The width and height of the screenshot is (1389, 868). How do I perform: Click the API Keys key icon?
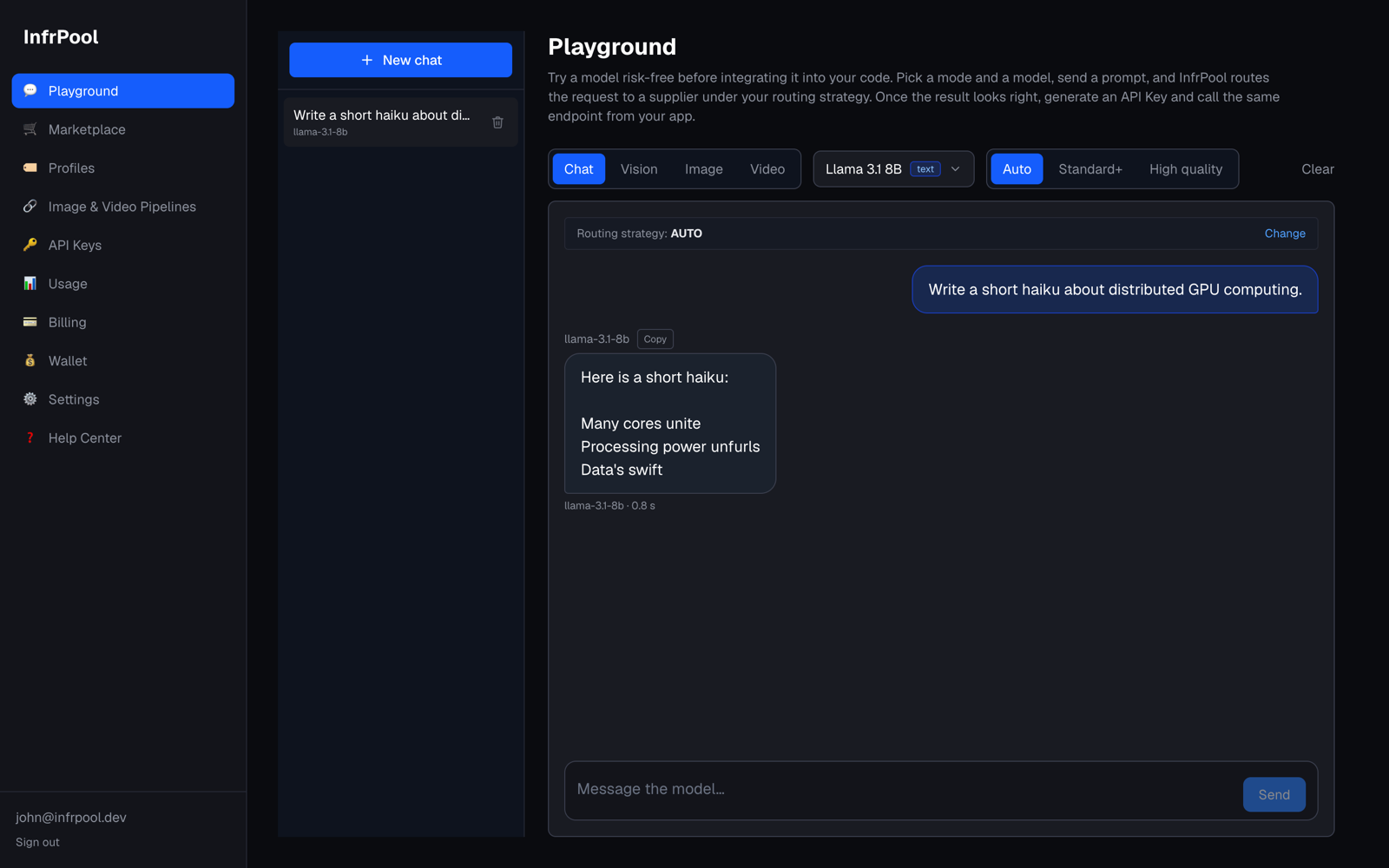[30, 245]
